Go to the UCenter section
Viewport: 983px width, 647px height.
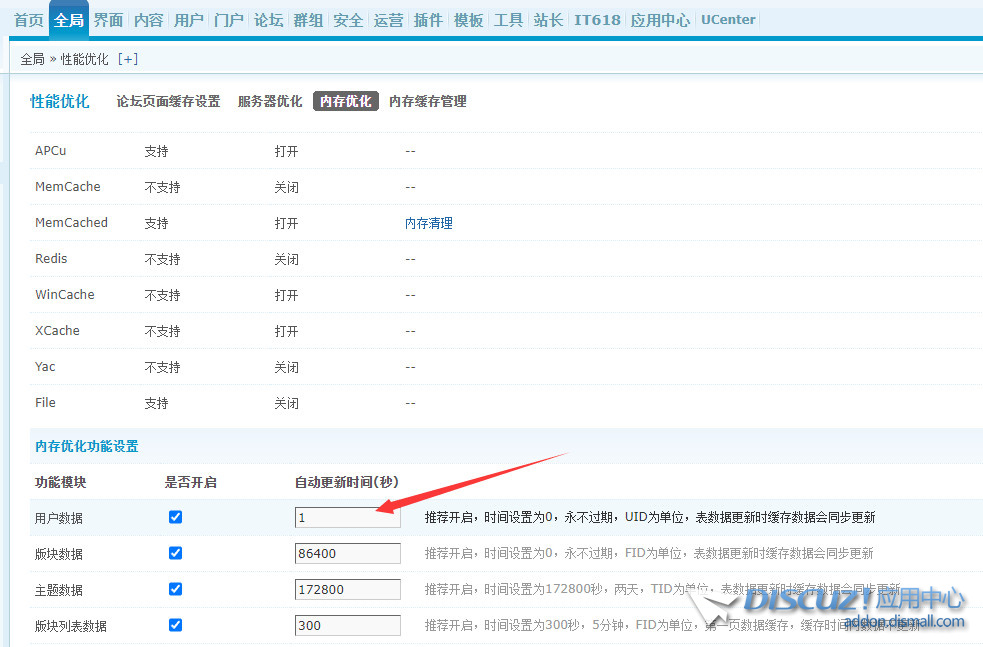(727, 19)
